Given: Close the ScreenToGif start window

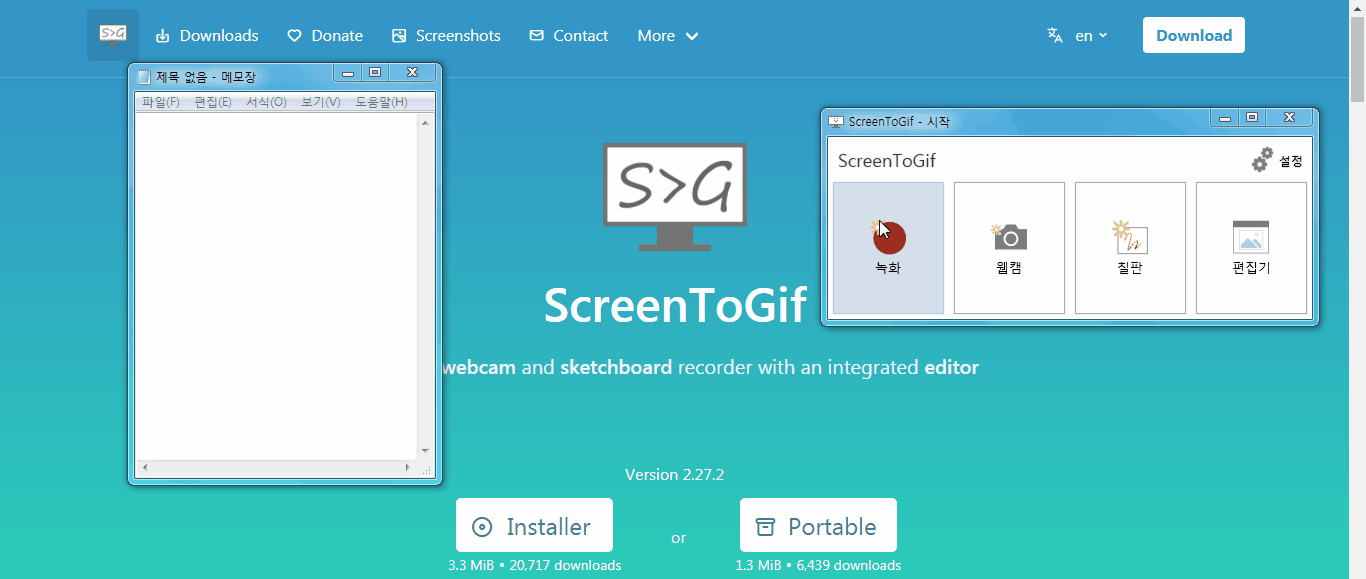Looking at the screenshot, I should coord(1290,118).
